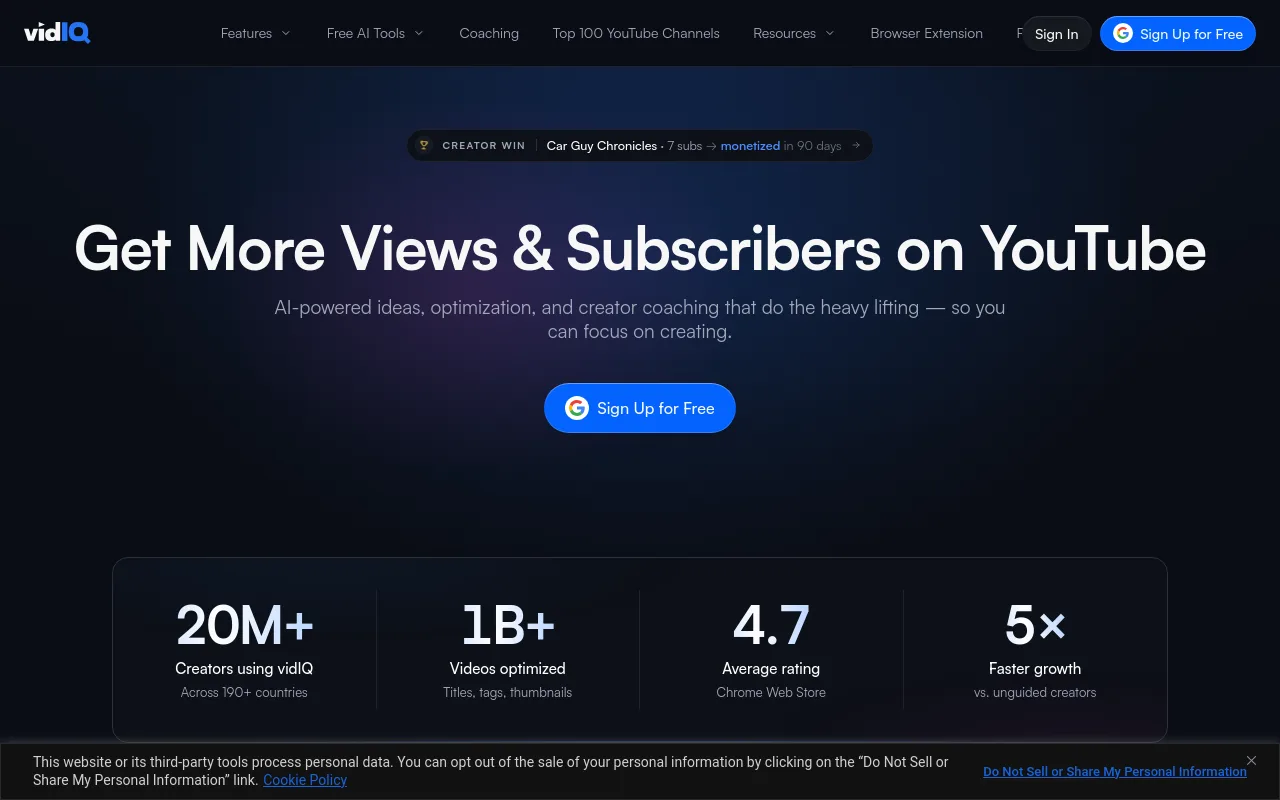This screenshot has width=1280, height=800.
Task: Click the "CREATOR WIN" label
Action: pyautogui.click(x=484, y=146)
